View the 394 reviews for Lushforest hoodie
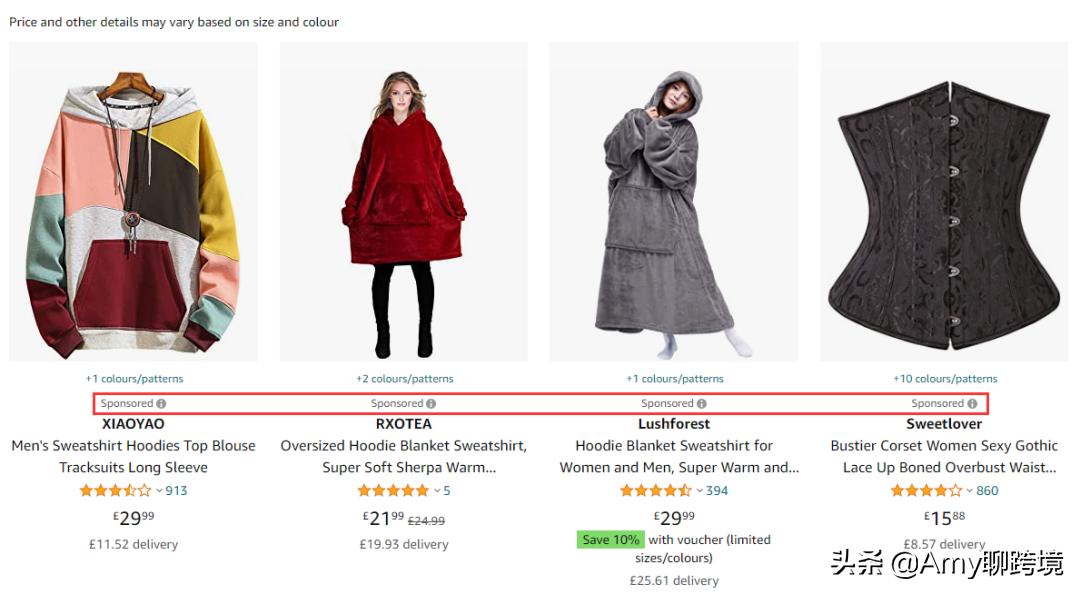Screen dimensions: 1080x594 (717, 491)
